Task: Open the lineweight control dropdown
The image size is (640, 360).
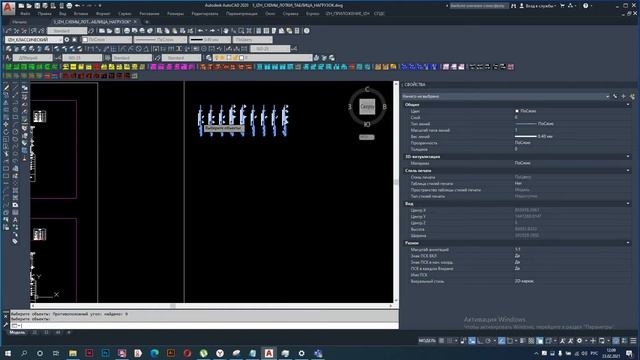Action: (210, 40)
